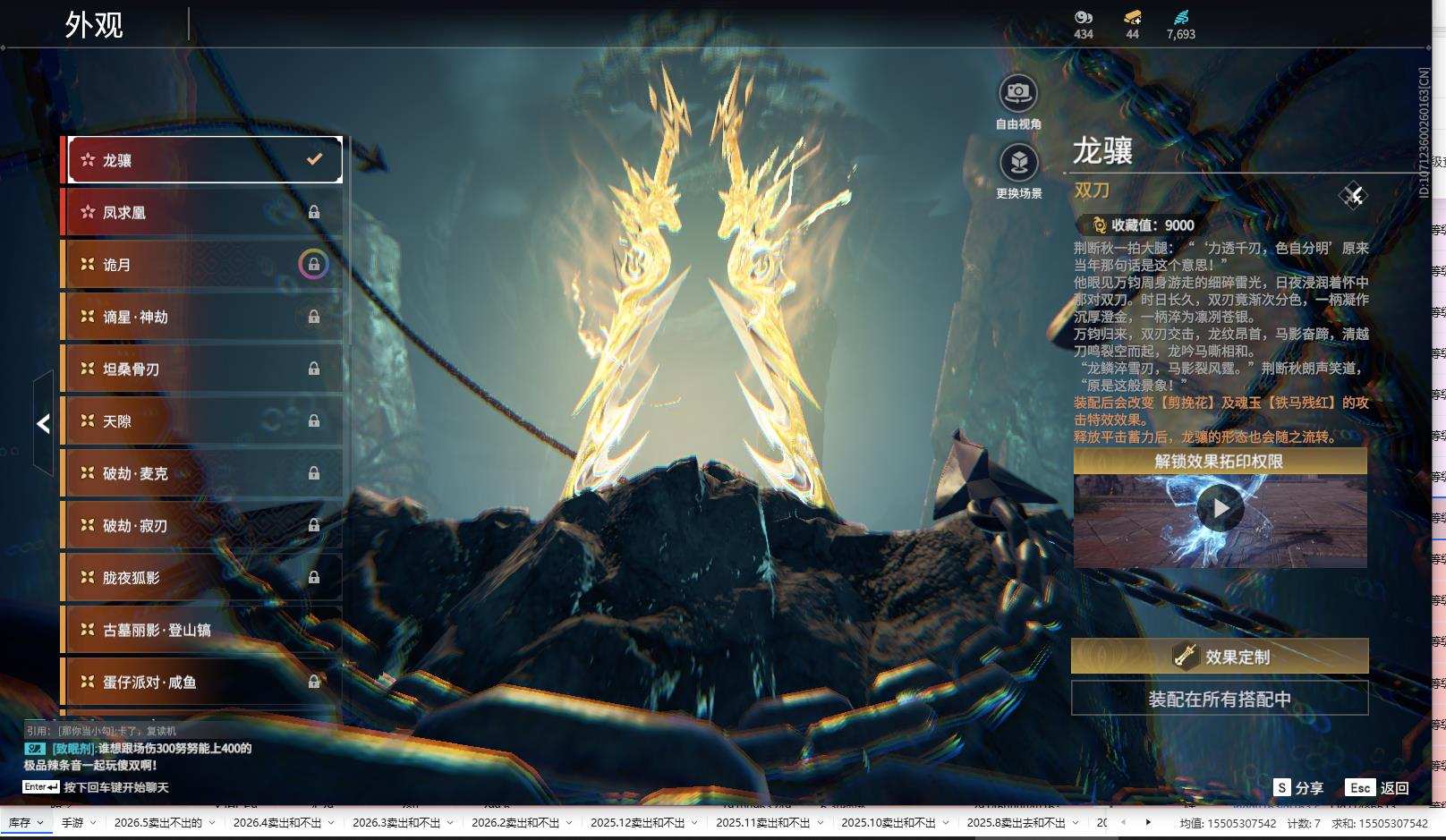1446x840 pixels.
Task: Select the 破劫·寂刃 skin row
Action: pos(201,525)
